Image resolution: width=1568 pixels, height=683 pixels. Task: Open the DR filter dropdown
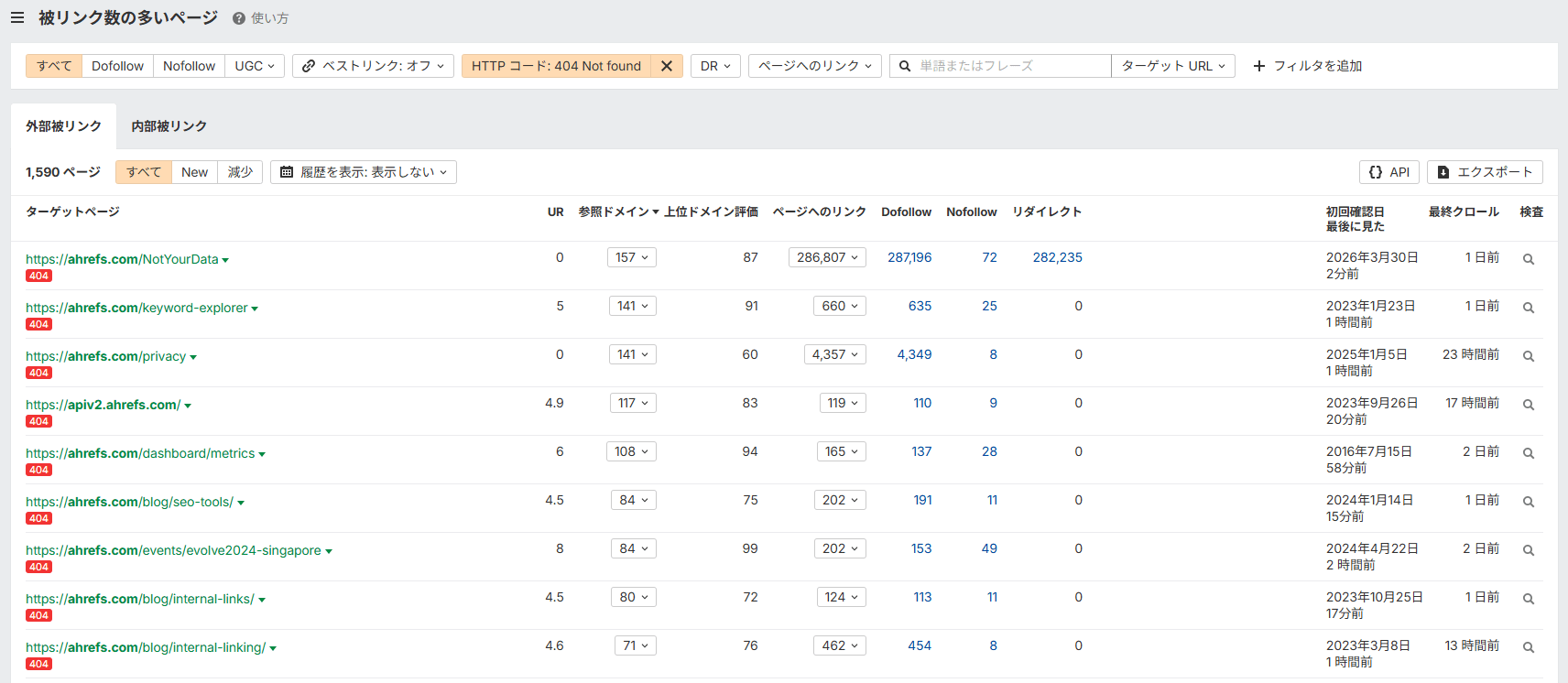pyautogui.click(x=715, y=66)
